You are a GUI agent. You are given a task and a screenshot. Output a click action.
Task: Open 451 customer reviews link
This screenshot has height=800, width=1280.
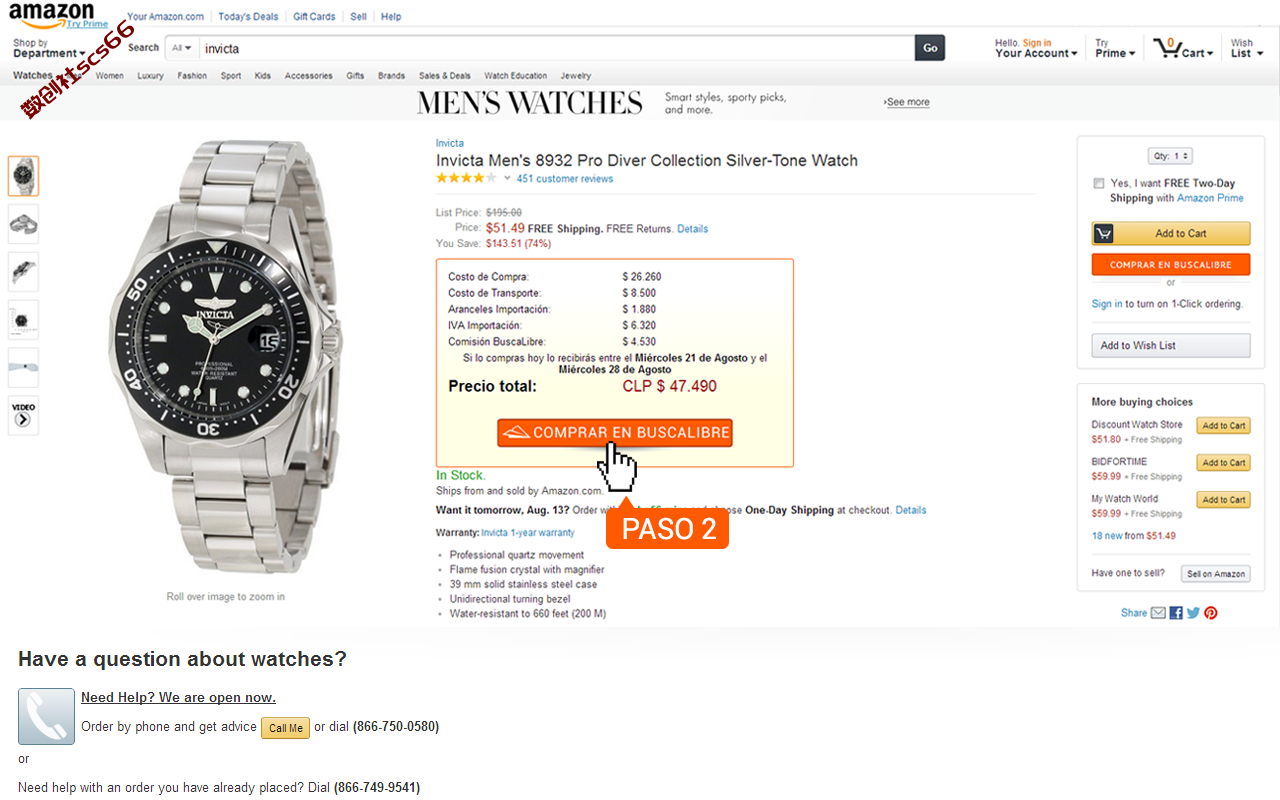(565, 179)
